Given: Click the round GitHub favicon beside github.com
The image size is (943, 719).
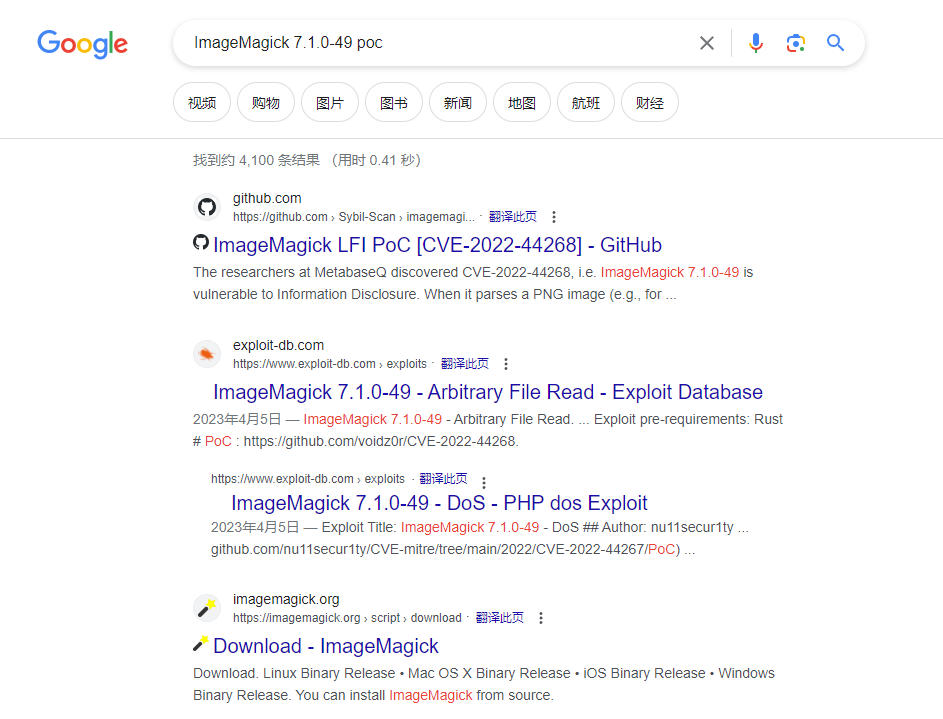Looking at the screenshot, I should pyautogui.click(x=207, y=207).
